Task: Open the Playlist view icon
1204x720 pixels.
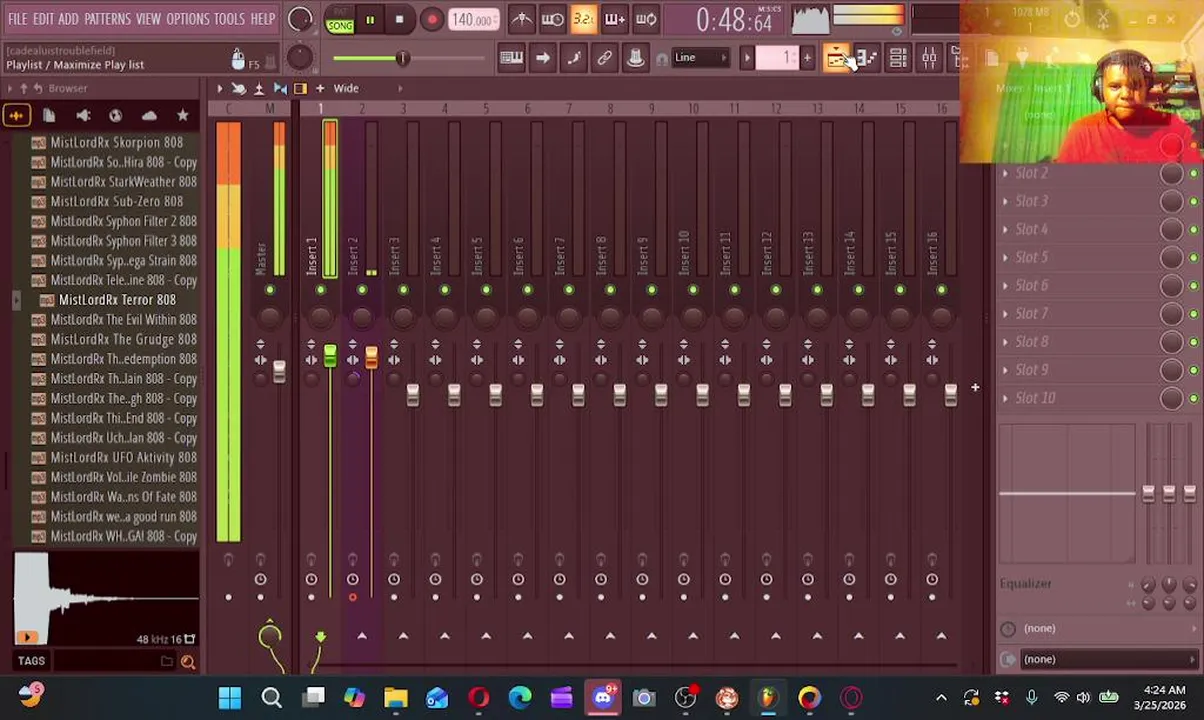Action: click(837, 58)
